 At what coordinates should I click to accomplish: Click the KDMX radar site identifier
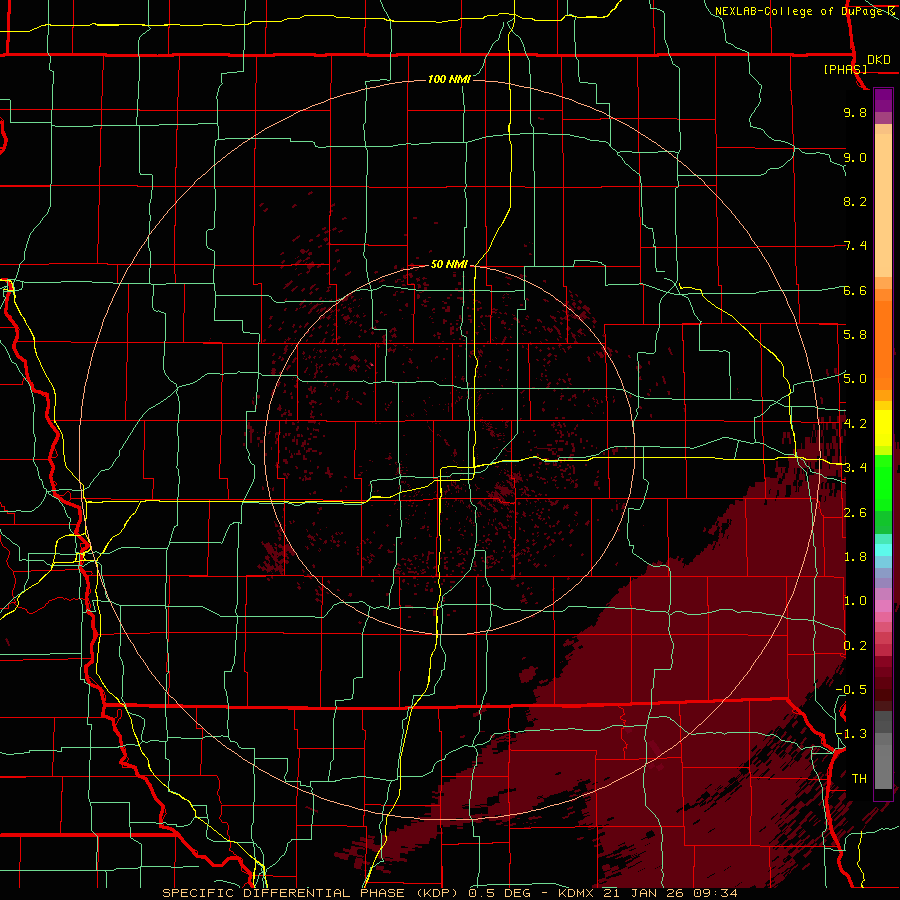[577, 893]
